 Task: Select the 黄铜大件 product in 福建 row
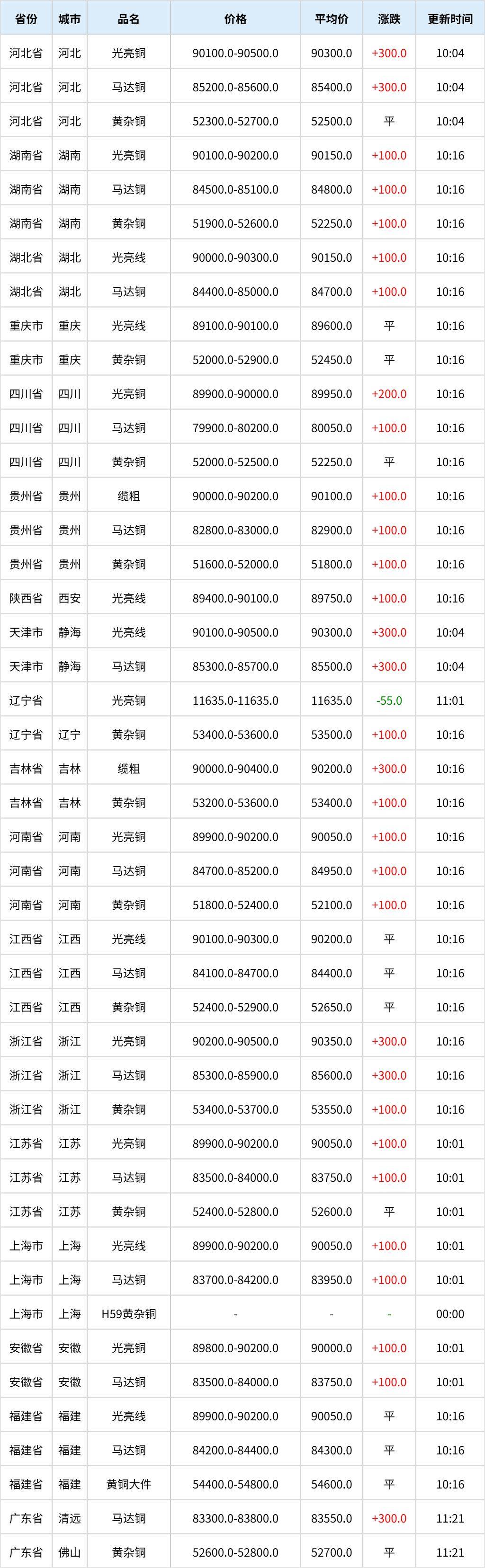tap(128, 1485)
